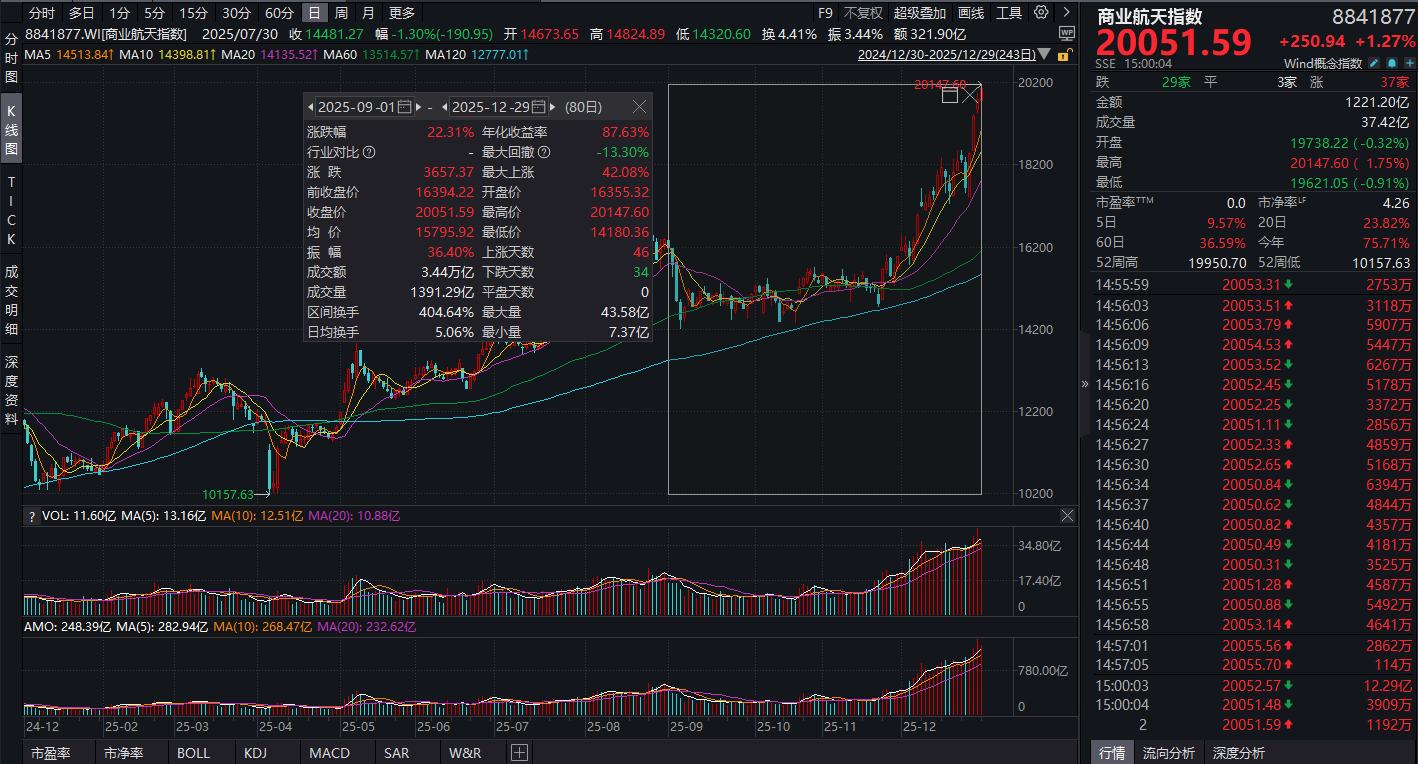Open the start date calendar picker icon
1418x764 pixels.
coord(405,107)
